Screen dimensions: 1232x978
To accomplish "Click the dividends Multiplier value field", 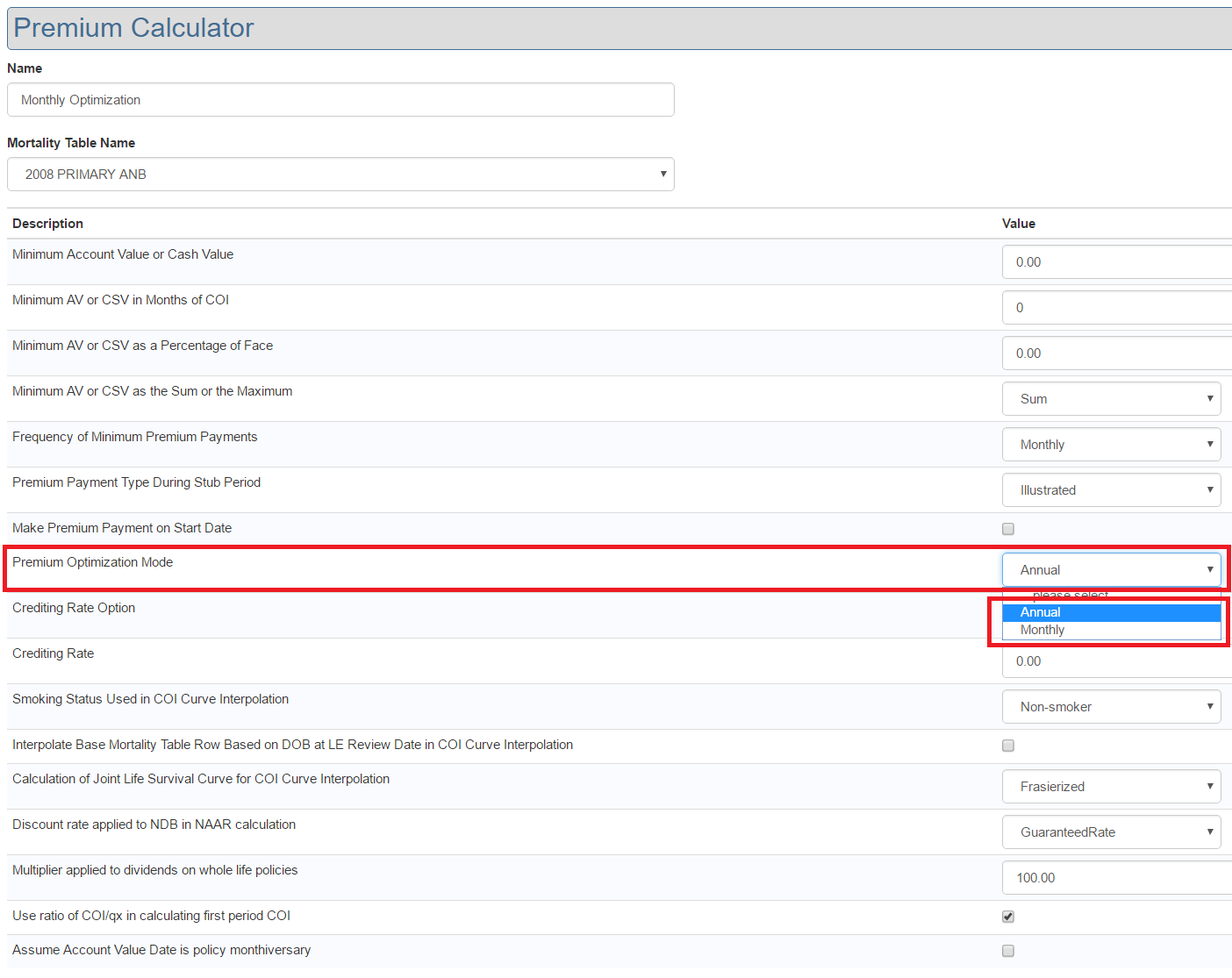I will (1114, 878).
